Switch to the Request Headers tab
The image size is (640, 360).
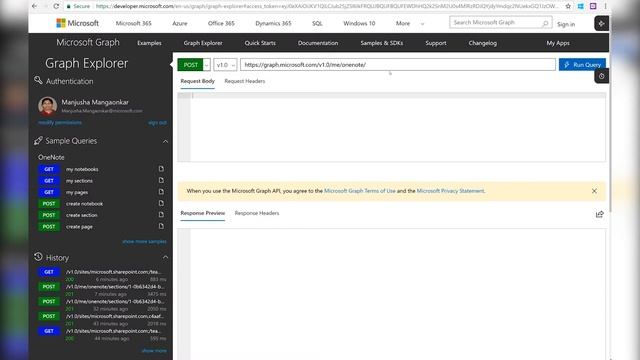point(244,81)
